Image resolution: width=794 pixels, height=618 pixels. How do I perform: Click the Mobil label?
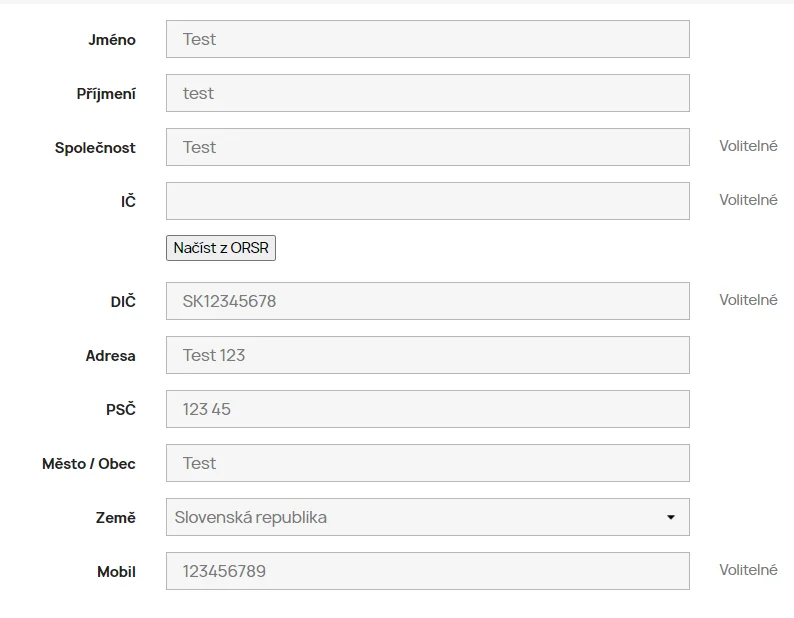[116, 572]
